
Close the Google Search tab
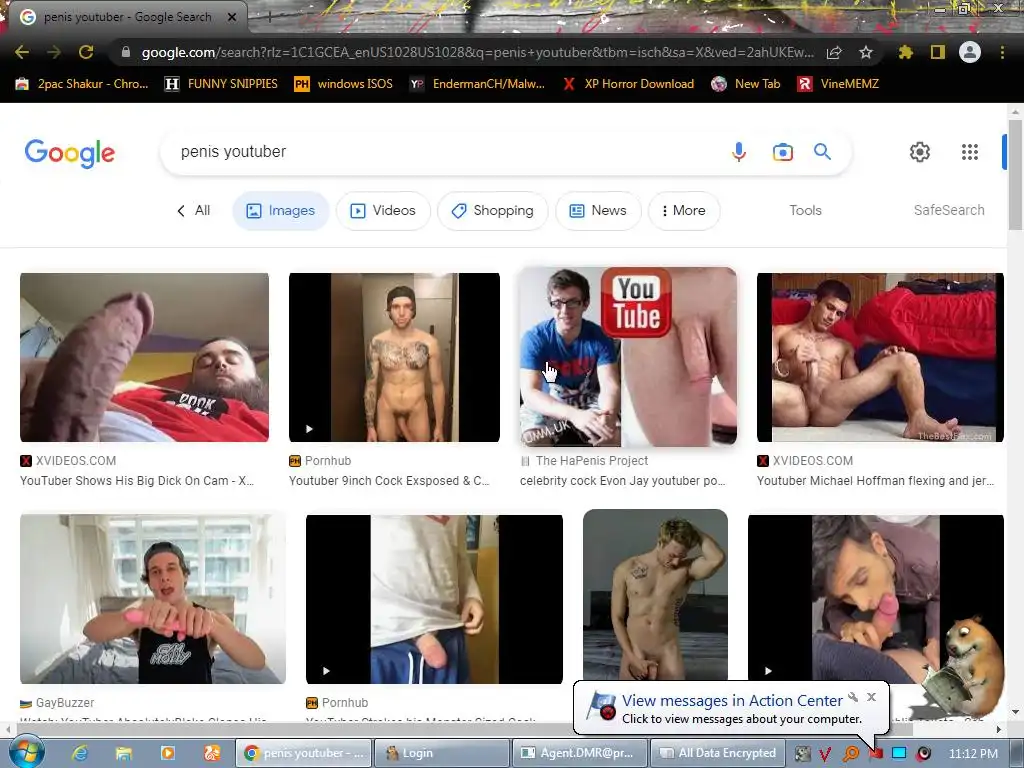pyautogui.click(x=232, y=17)
